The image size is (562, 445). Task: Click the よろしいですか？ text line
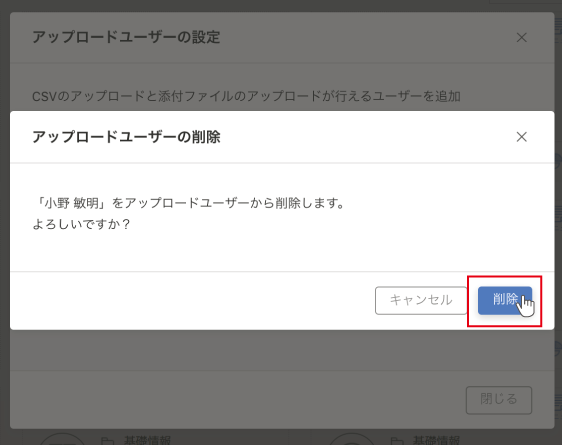click(81, 224)
